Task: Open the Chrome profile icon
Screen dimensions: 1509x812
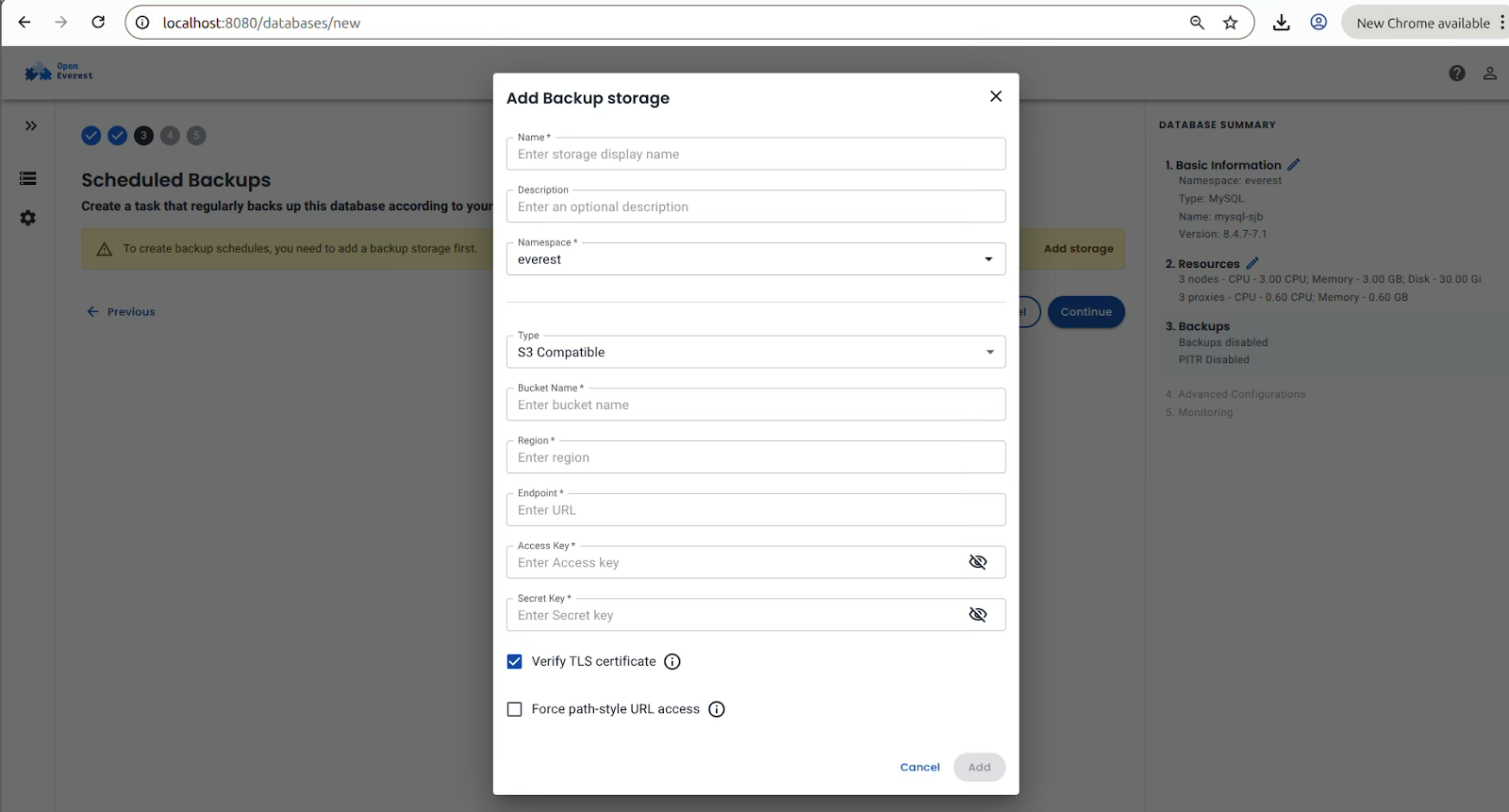Action: click(1318, 23)
